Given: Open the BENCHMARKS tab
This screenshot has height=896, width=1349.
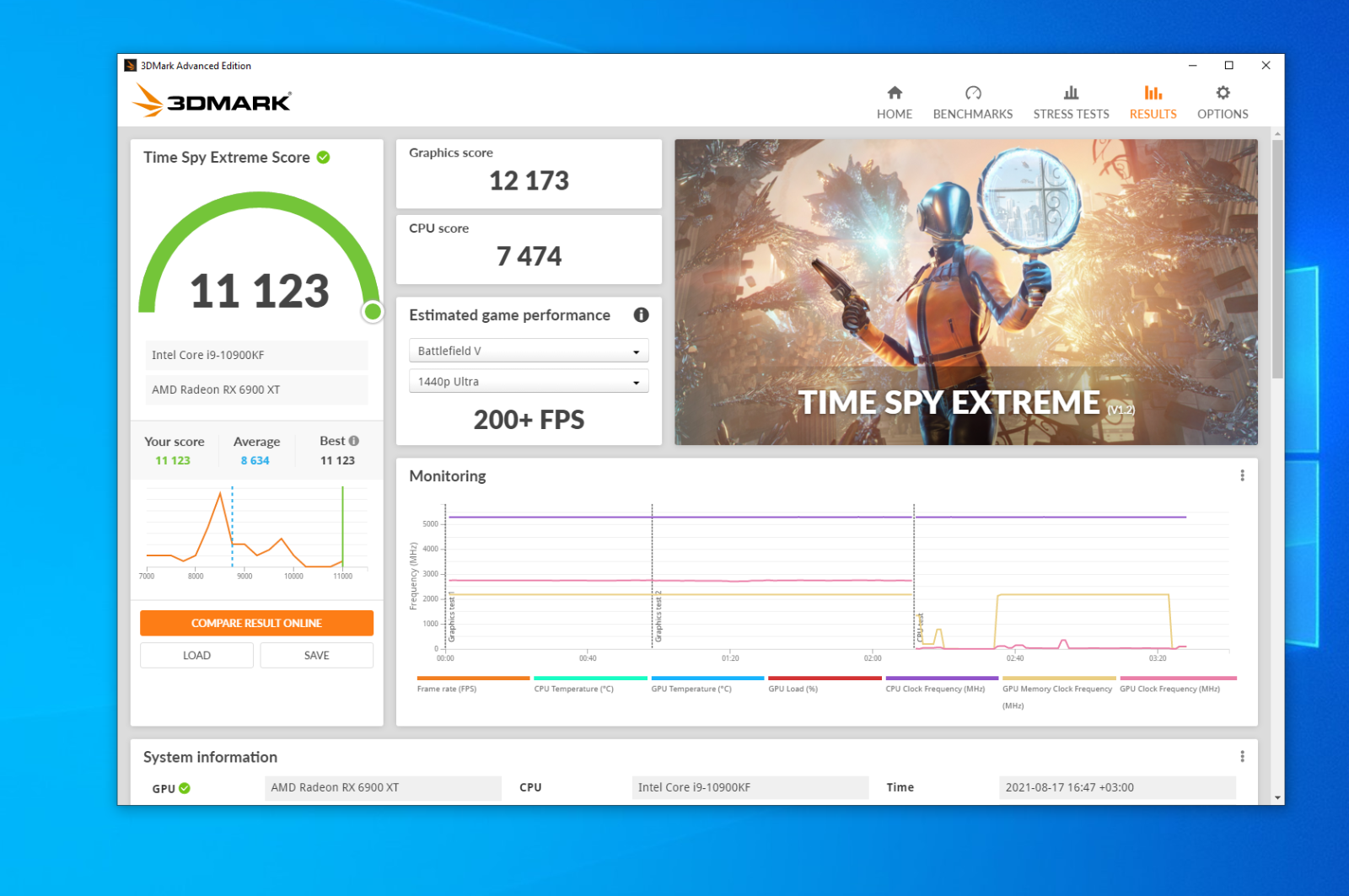Looking at the screenshot, I should [x=972, y=103].
